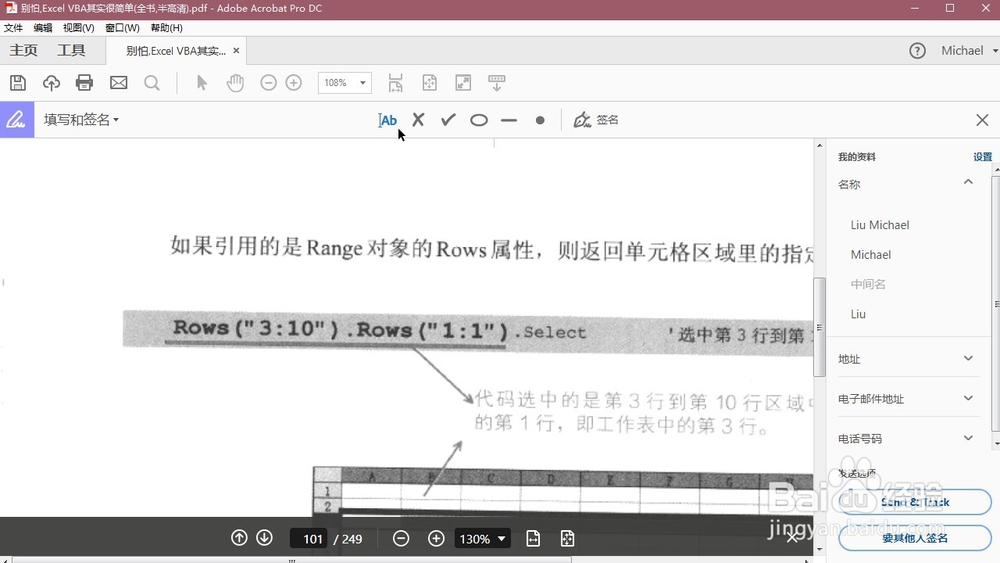
Task: Zoom out using the top toolbar minus
Action: pyautogui.click(x=268, y=83)
